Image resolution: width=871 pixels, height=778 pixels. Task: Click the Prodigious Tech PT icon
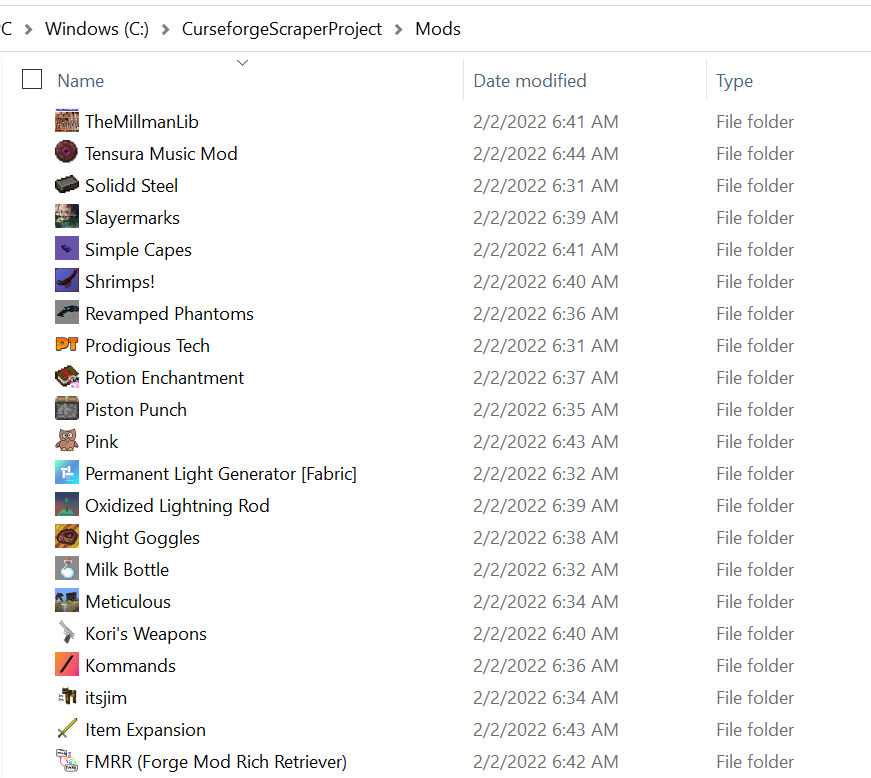click(x=67, y=345)
